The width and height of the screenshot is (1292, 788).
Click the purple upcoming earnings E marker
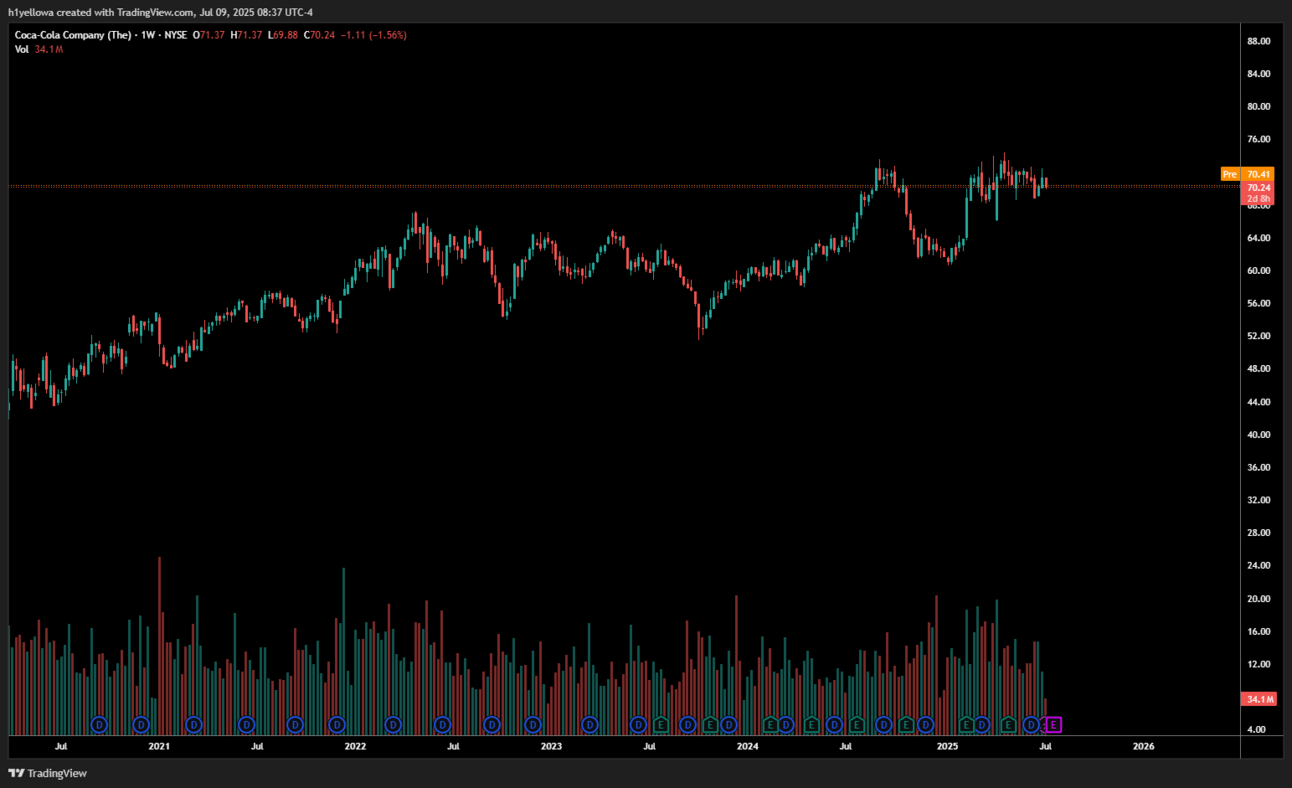tap(1053, 724)
